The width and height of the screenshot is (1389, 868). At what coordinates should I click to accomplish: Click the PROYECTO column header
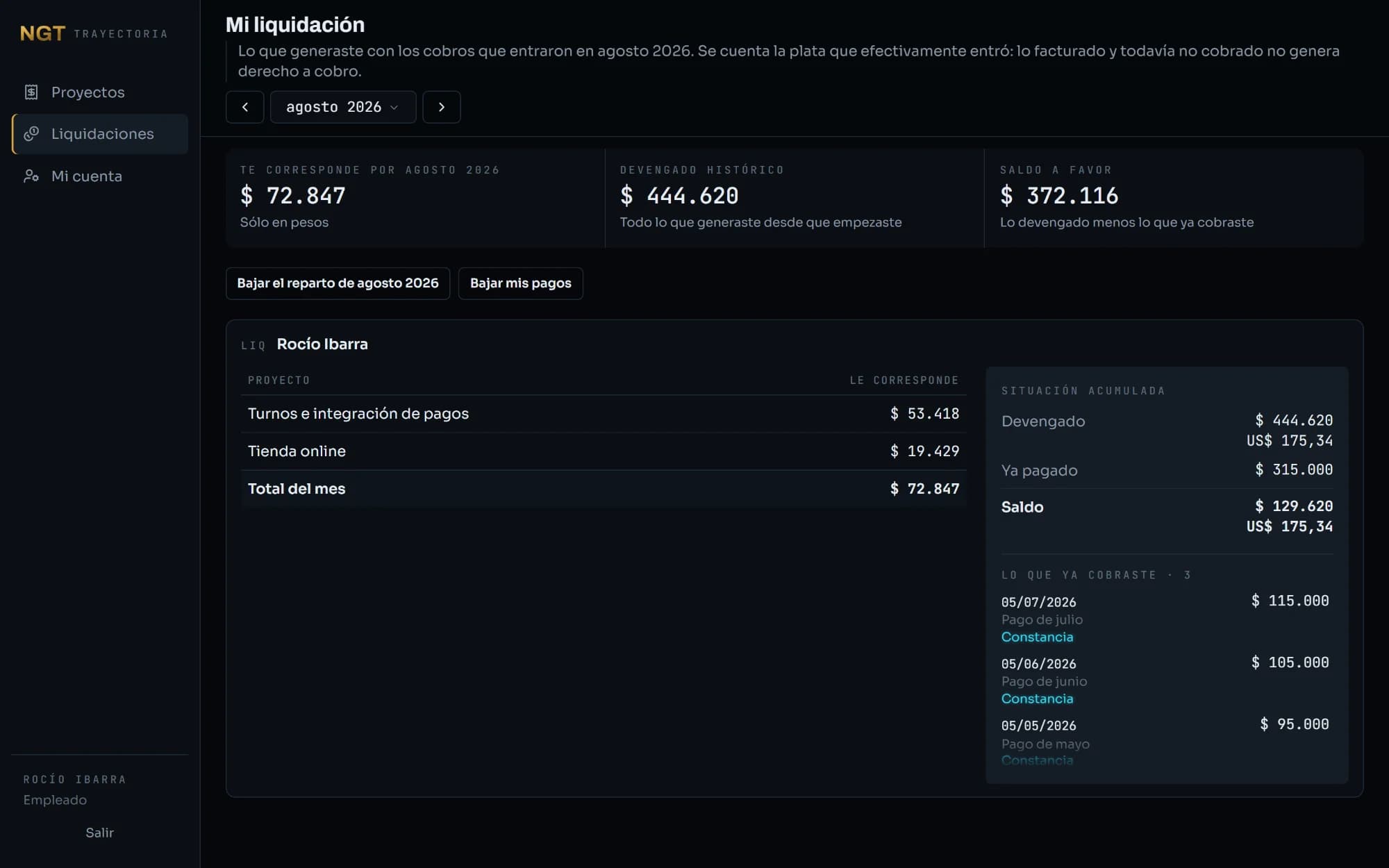click(279, 381)
